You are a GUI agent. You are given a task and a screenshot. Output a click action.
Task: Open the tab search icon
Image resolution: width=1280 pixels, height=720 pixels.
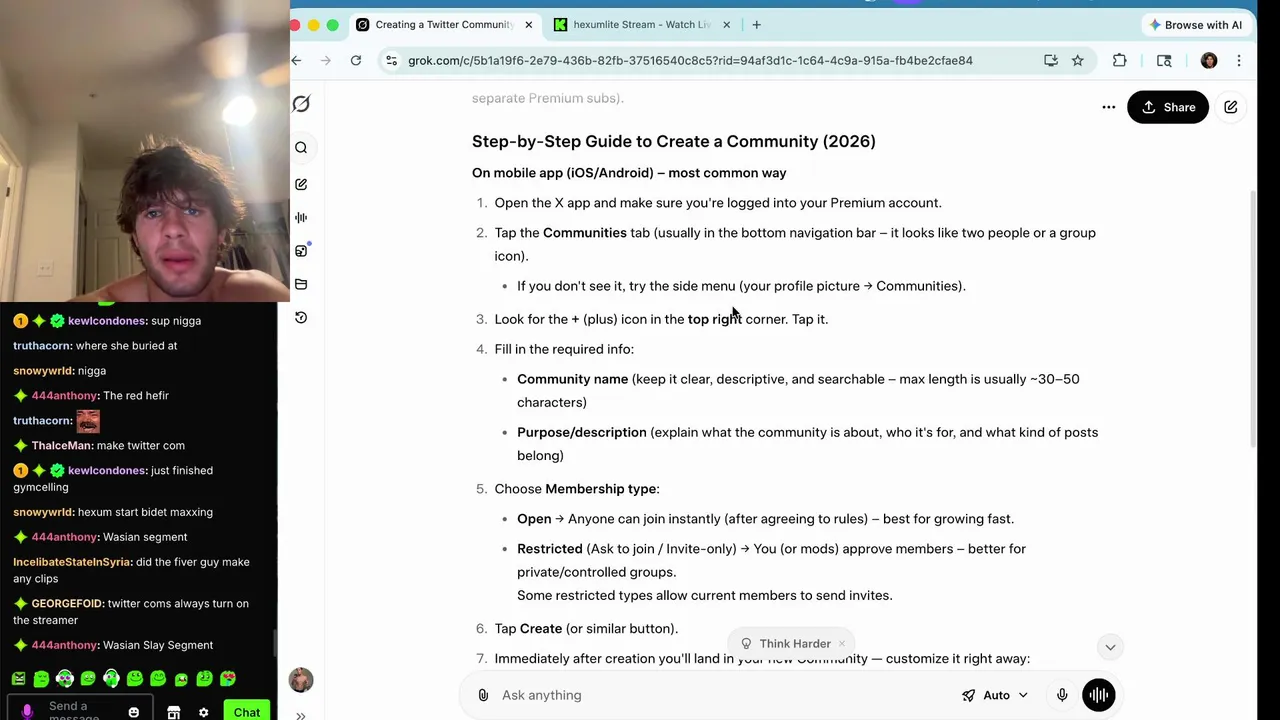pyautogui.click(x=1164, y=61)
